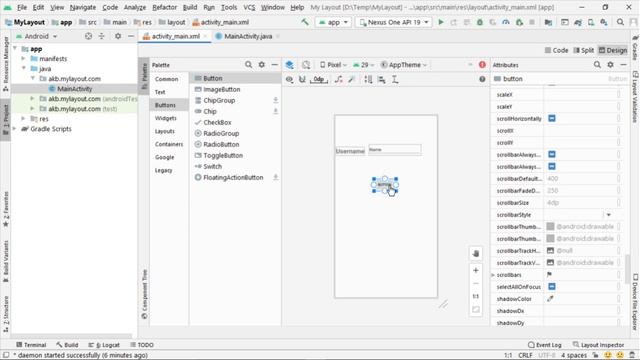Click the Infer Constraints magic wand icon
Viewport: 640px width, 360px height.
[x=352, y=80]
